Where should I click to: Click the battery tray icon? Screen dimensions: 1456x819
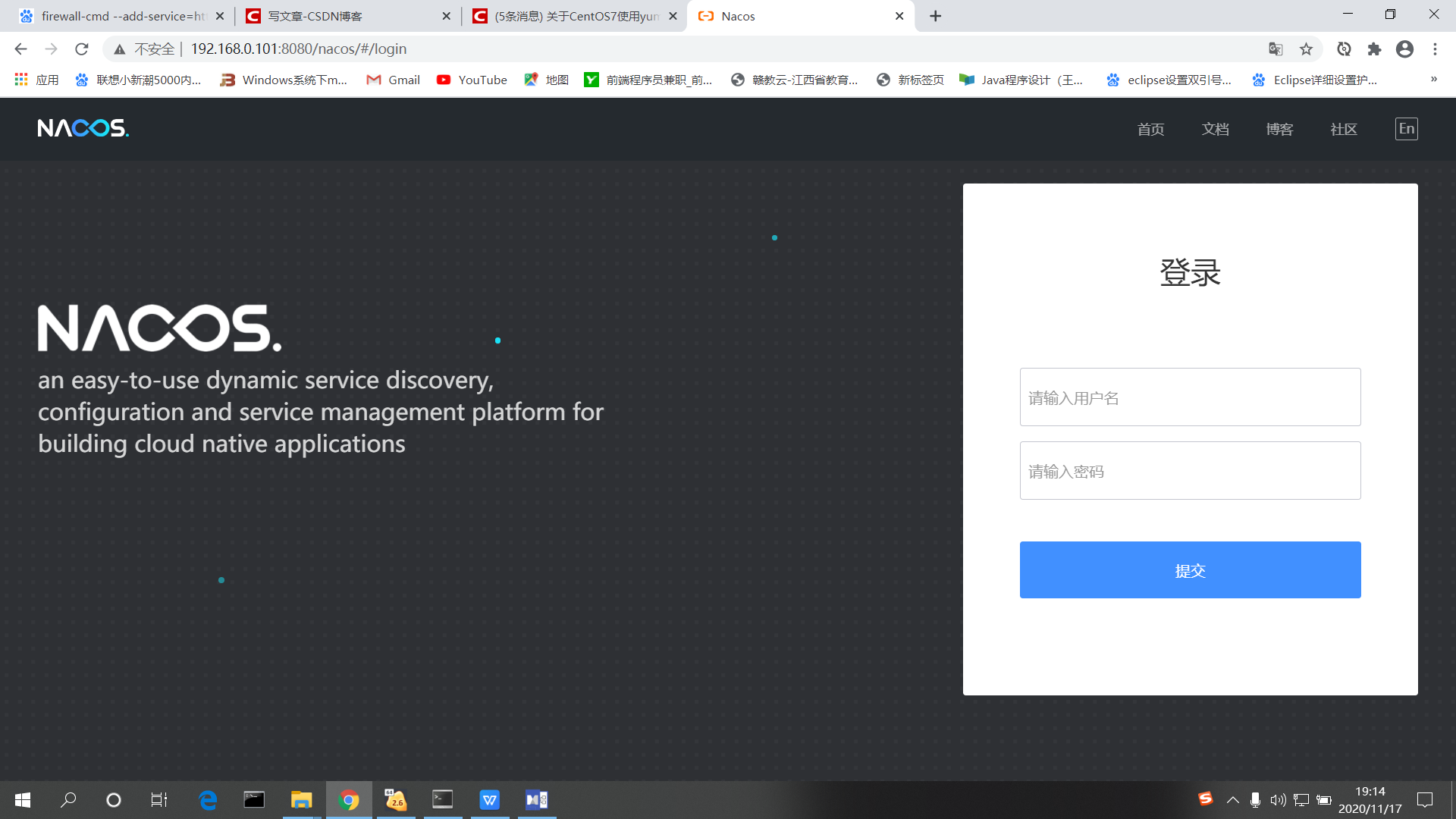click(x=1324, y=800)
